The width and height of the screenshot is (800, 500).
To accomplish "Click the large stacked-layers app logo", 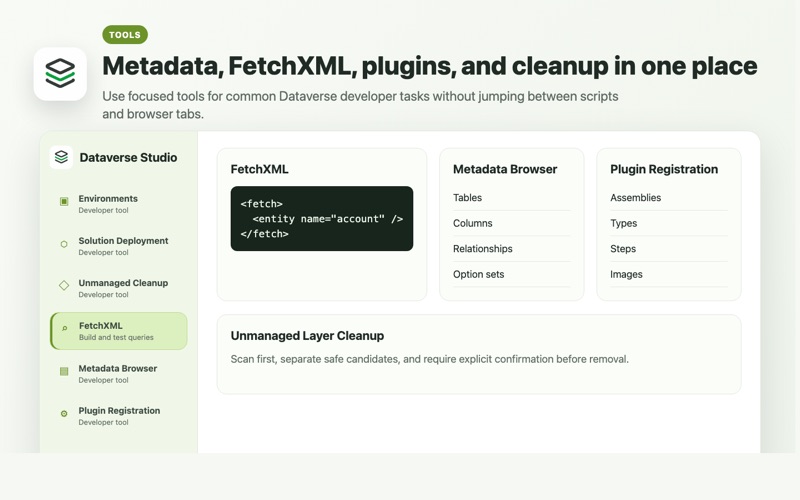I will (x=60, y=74).
